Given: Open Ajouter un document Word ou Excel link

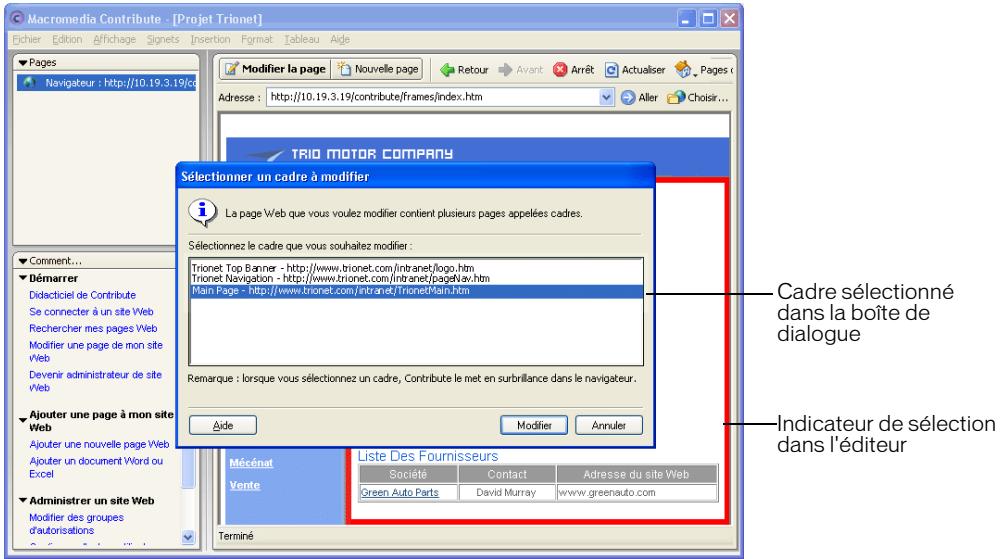Looking at the screenshot, I should (x=96, y=467).
